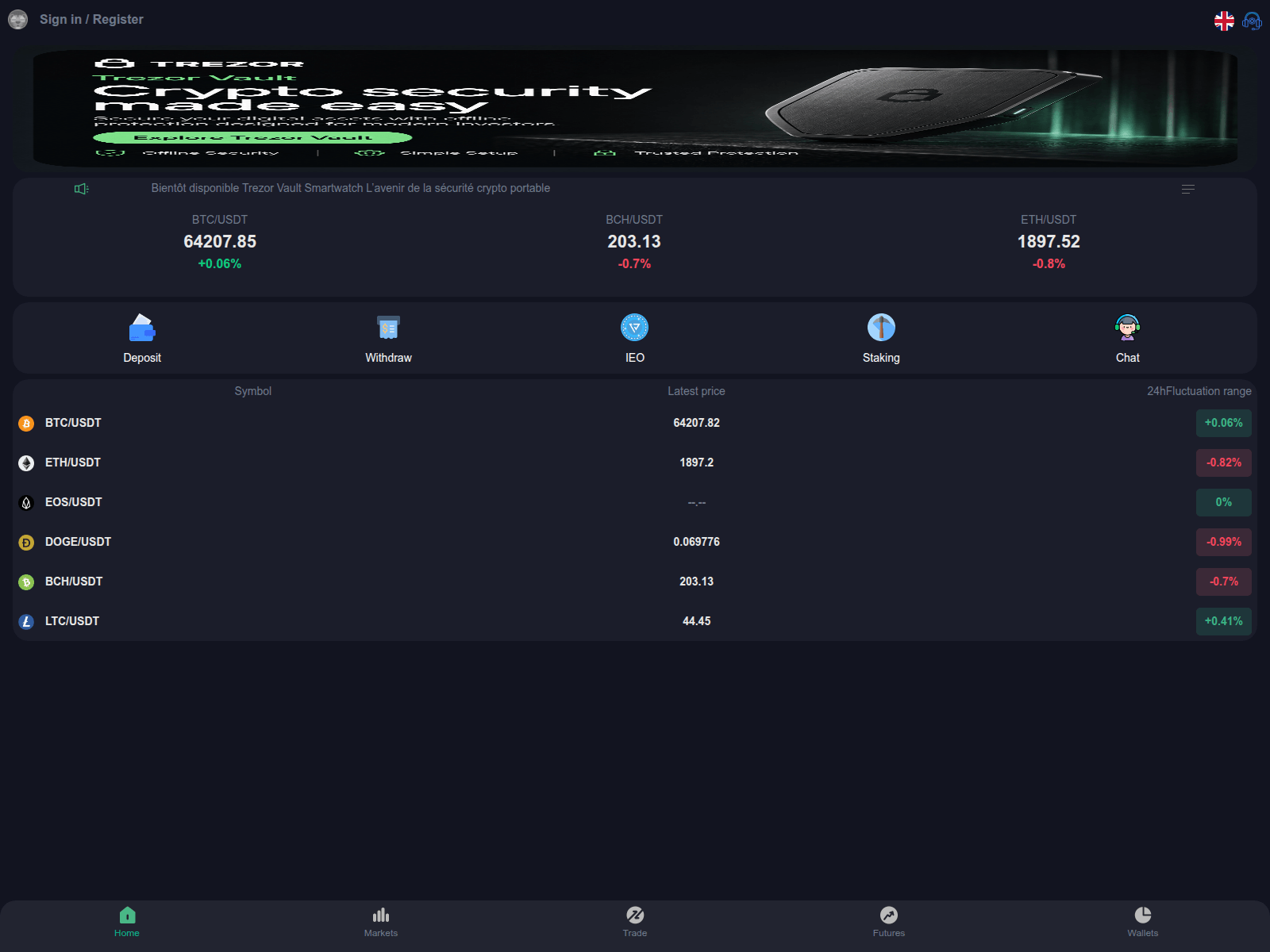Click the Bitcoin Cash icon in BCH/USDT row
1270x952 pixels.
coord(26,582)
